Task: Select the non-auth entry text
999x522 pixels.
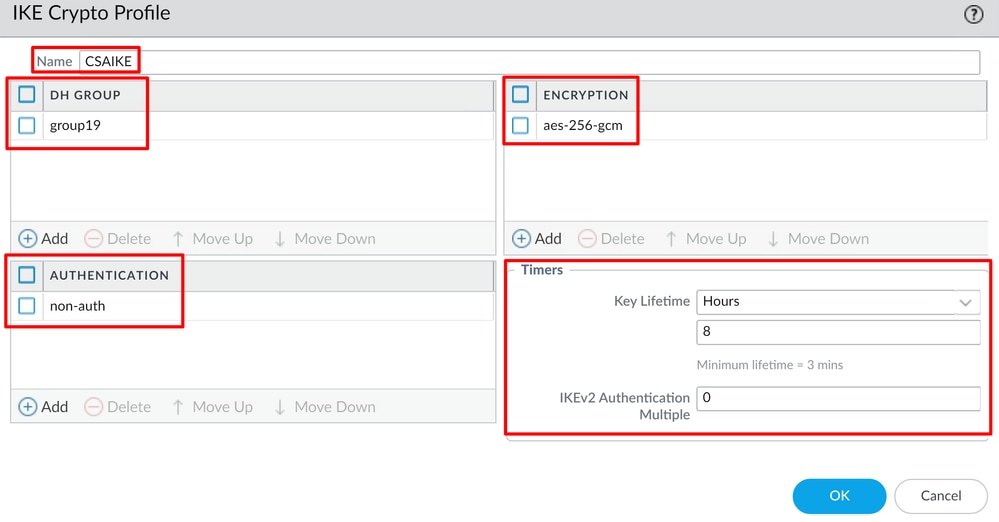Action: coord(77,306)
